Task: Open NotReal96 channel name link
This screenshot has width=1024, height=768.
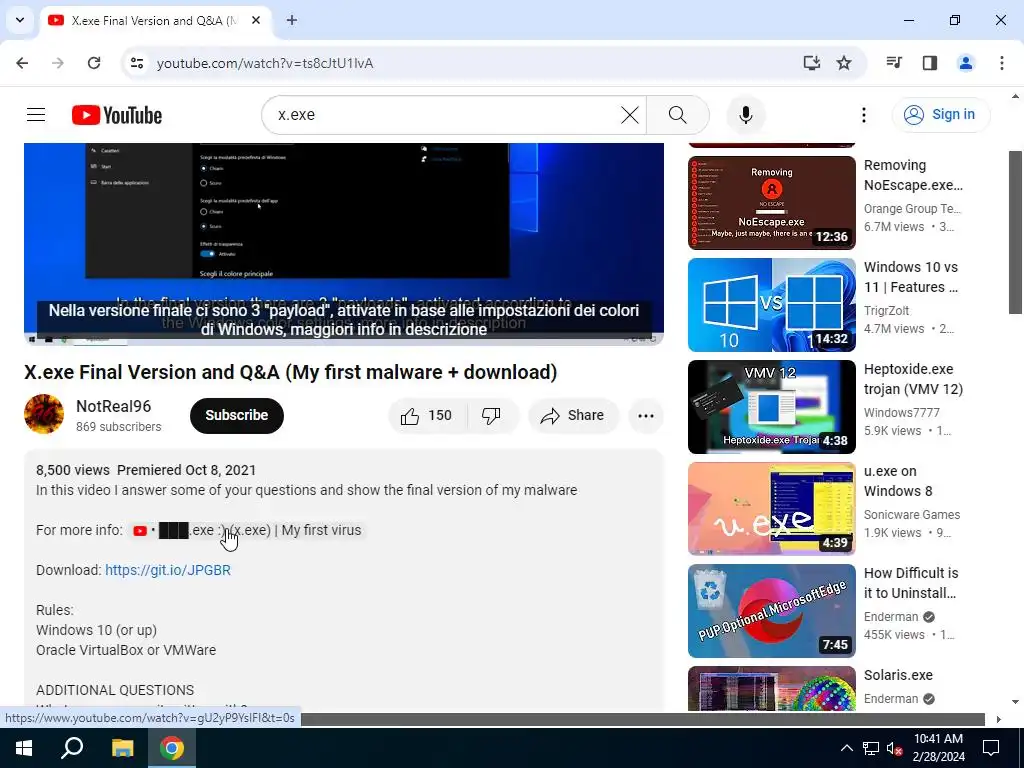Action: pyautogui.click(x=114, y=406)
